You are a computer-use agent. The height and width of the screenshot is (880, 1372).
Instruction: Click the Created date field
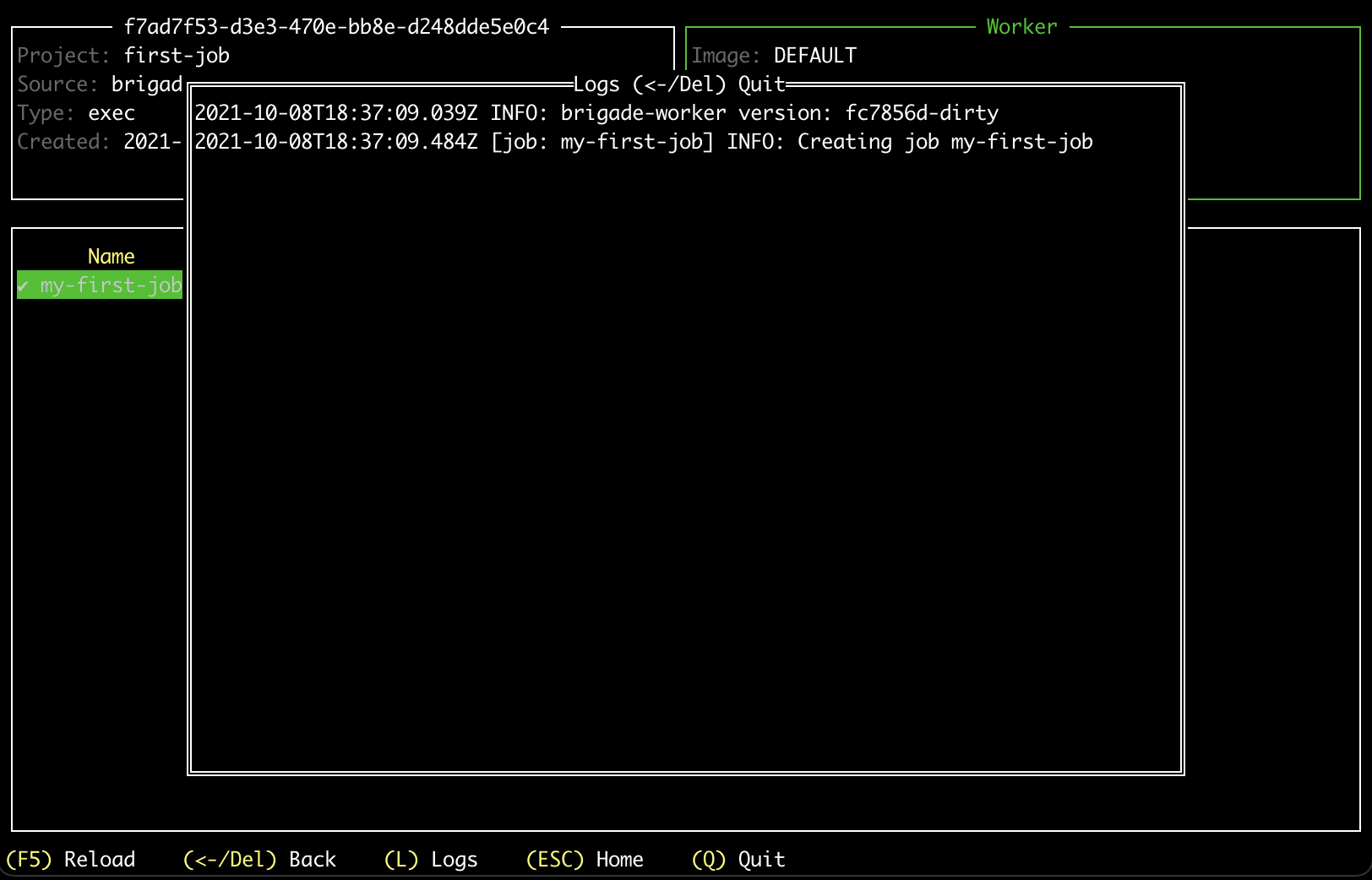tap(100, 141)
